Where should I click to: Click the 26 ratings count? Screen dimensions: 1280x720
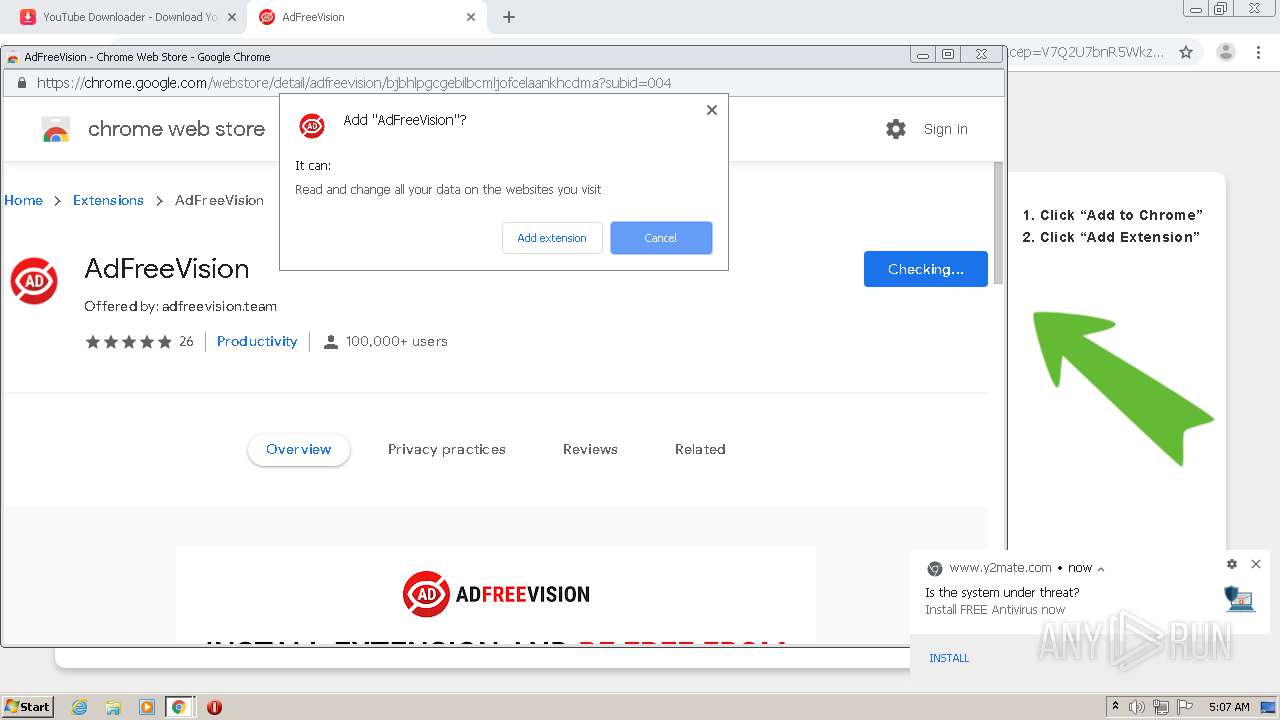pos(186,341)
